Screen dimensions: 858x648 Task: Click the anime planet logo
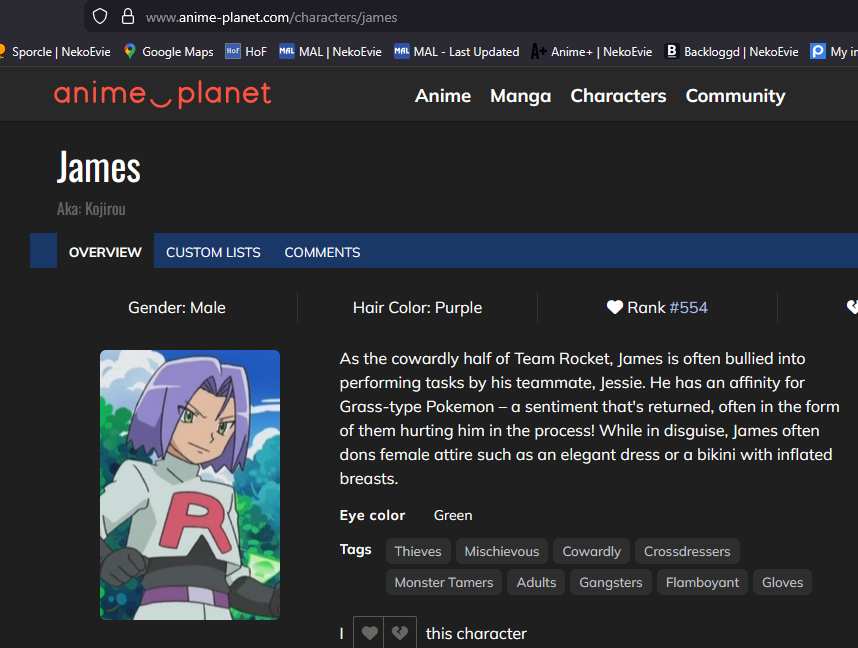[x=163, y=94]
